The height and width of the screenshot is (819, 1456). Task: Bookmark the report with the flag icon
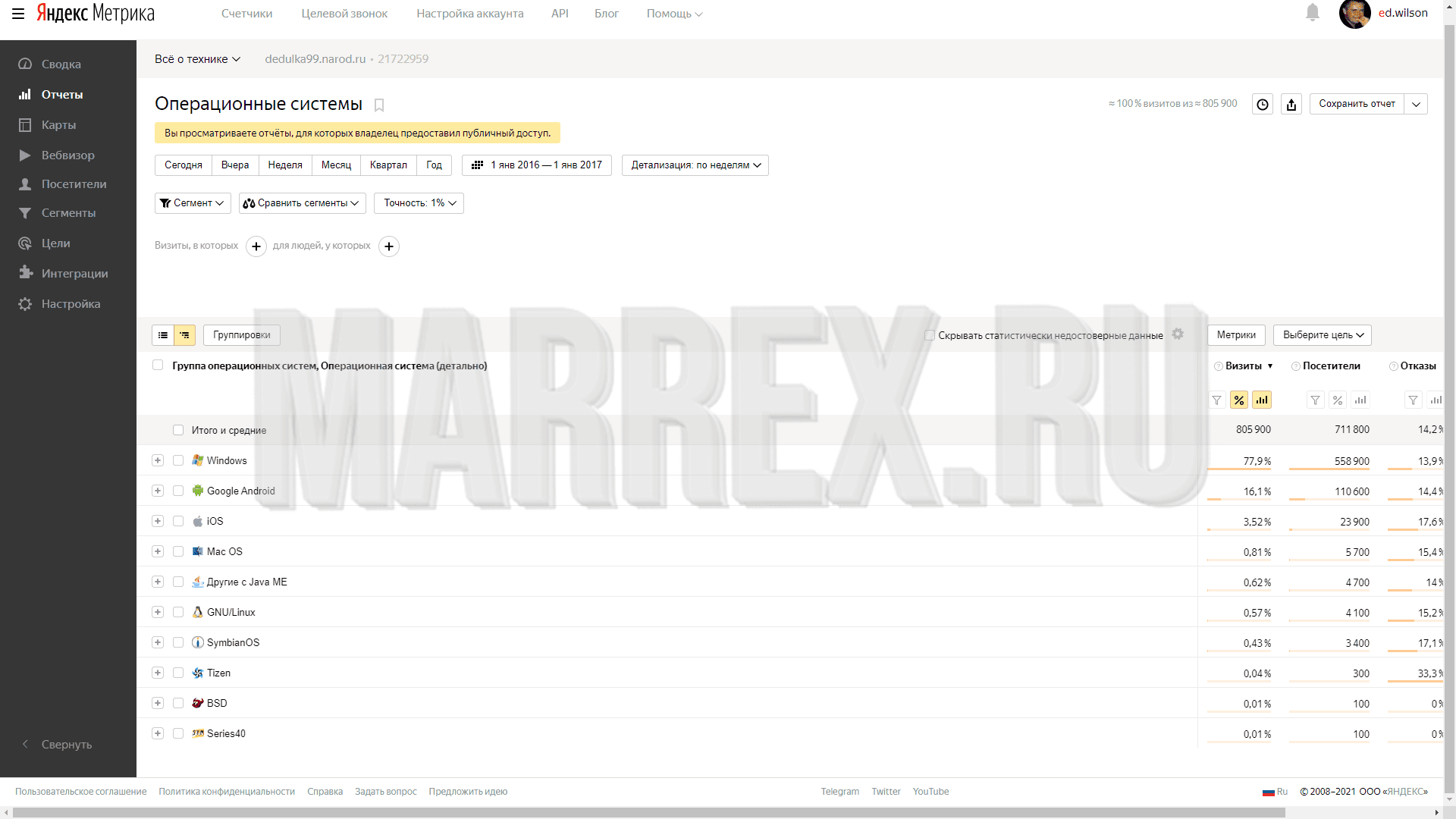(379, 105)
